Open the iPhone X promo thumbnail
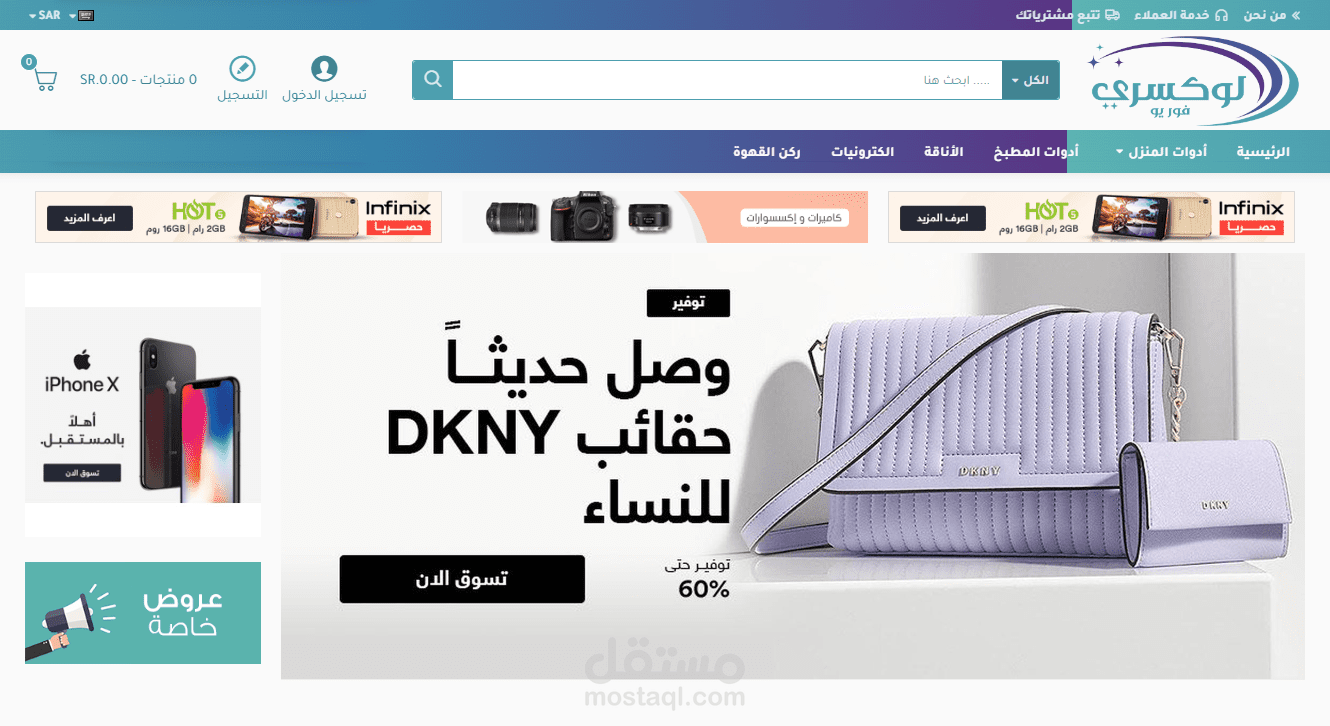Screen dimensions: 1330x726 coord(143,405)
